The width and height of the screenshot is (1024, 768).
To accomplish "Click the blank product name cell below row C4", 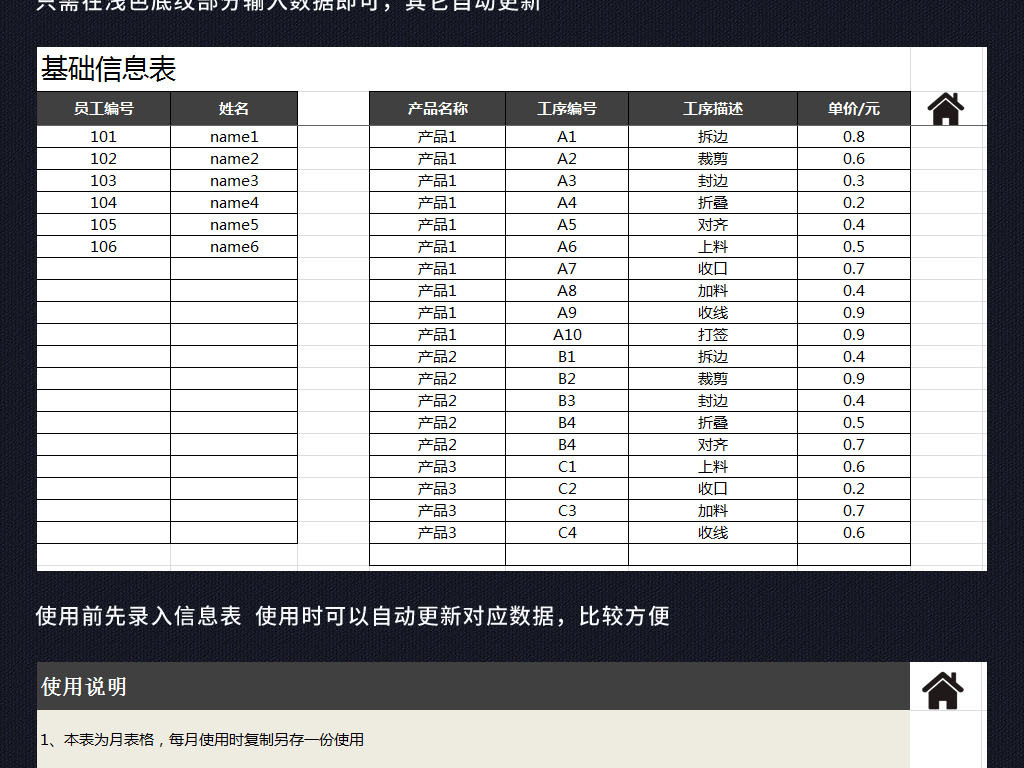I will coord(438,554).
